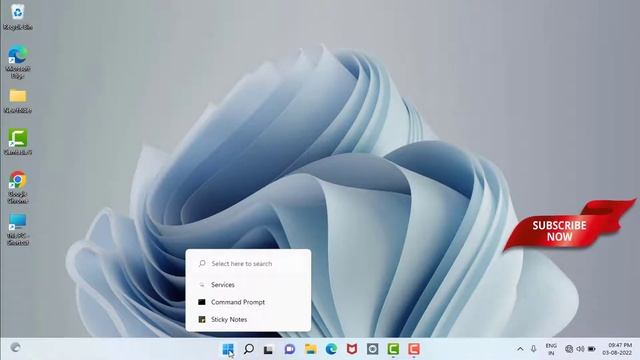Open the Recycle Bin desktop icon

(x=18, y=17)
